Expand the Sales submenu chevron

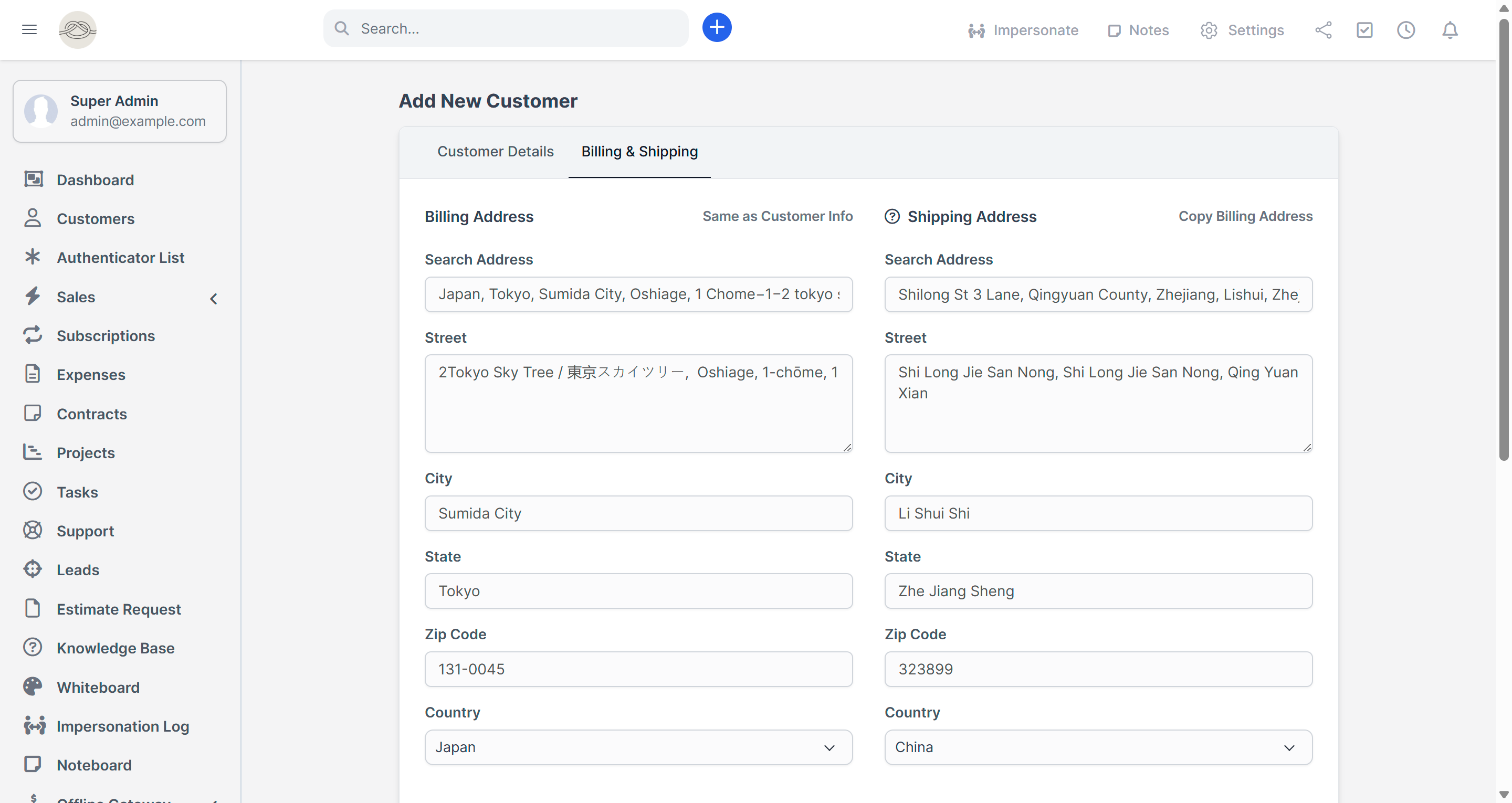click(x=214, y=298)
